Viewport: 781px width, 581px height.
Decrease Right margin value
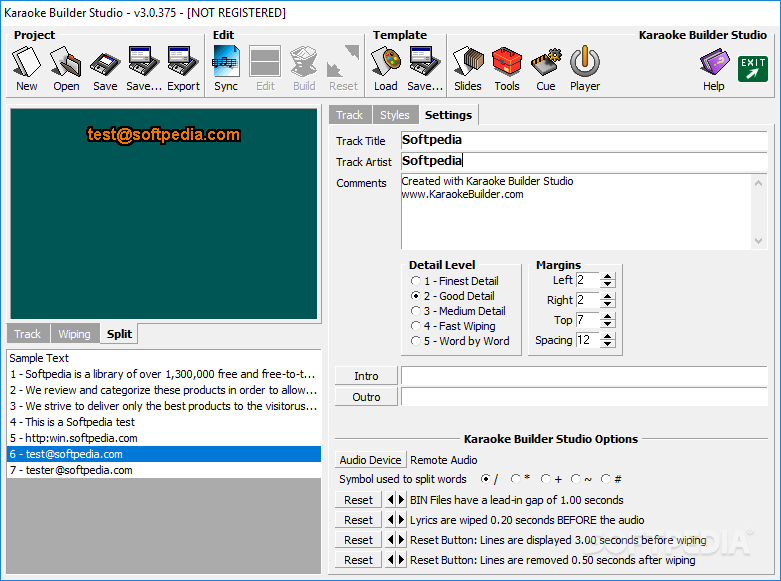coord(607,303)
